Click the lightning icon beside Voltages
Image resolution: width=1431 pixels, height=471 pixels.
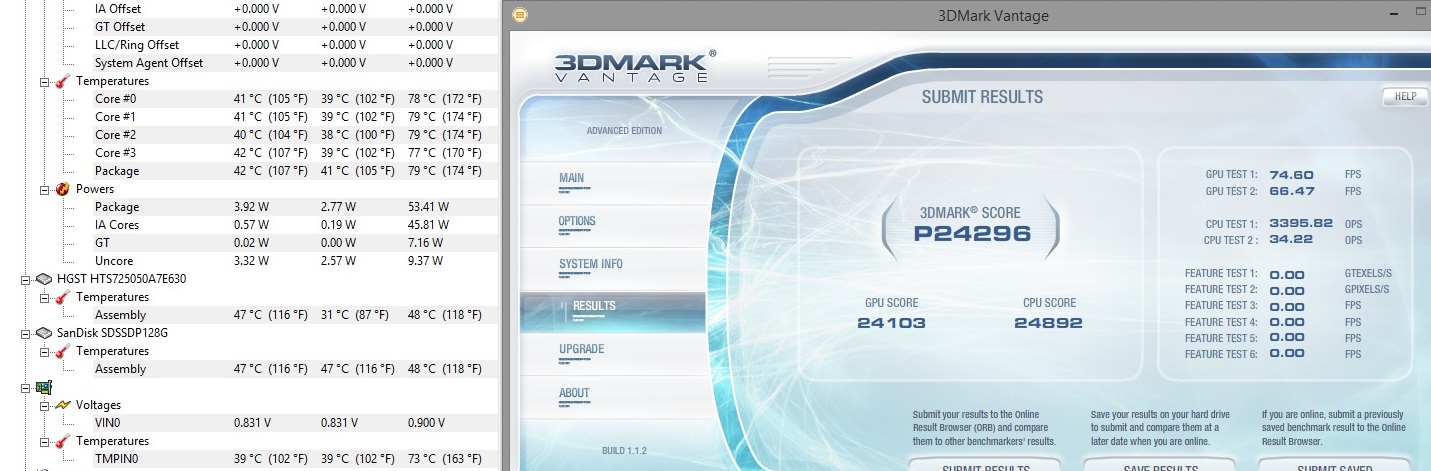pos(62,405)
